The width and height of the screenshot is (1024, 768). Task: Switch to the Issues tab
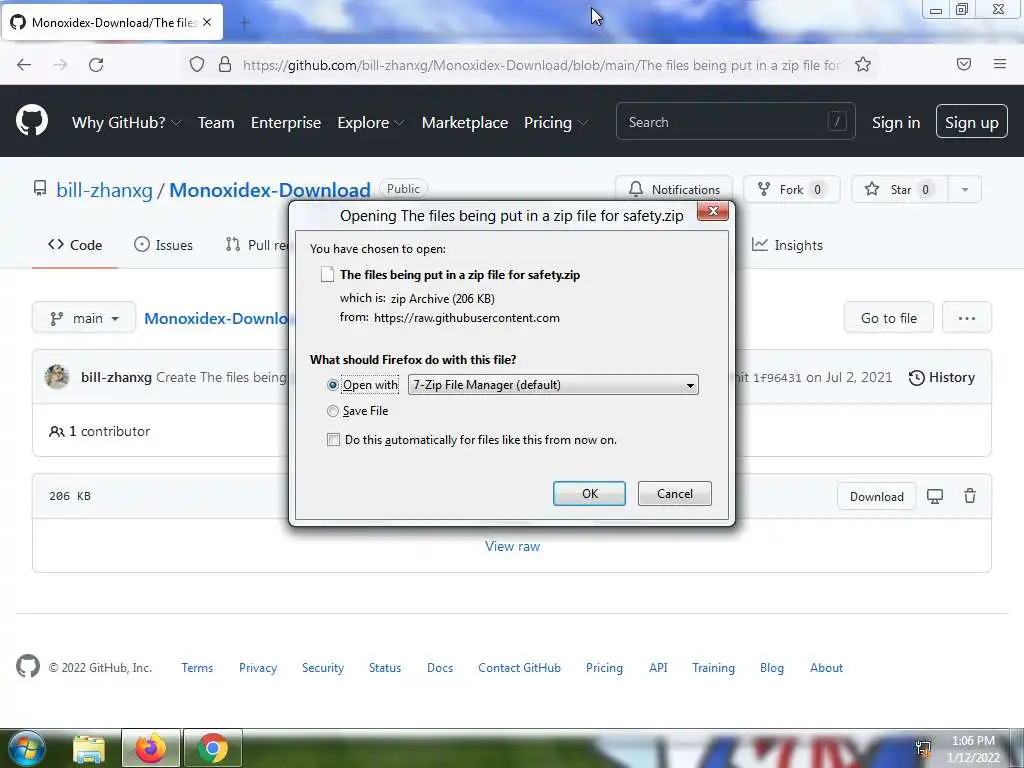point(163,245)
